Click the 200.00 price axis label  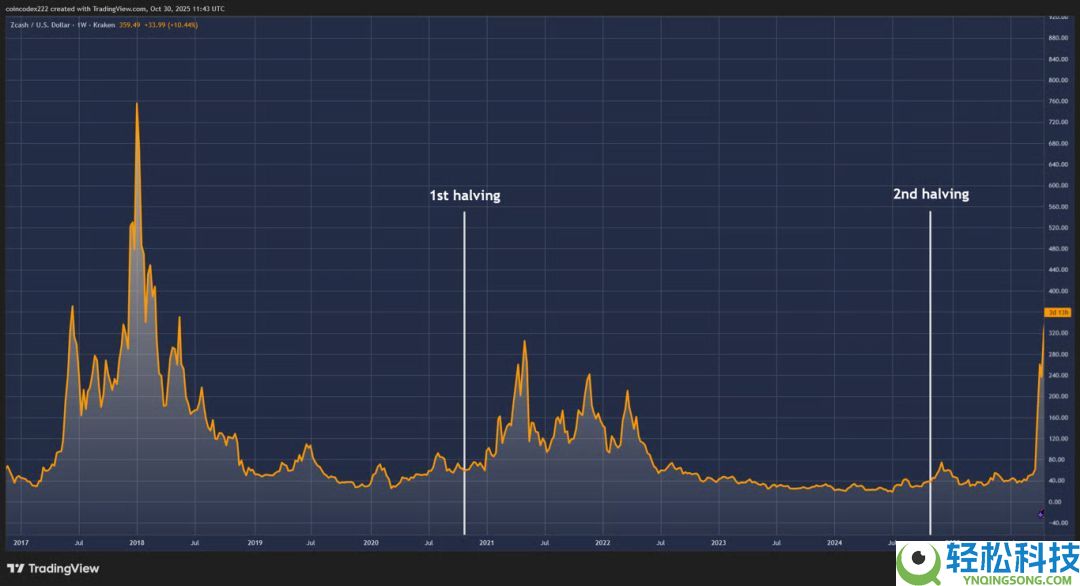1057,396
